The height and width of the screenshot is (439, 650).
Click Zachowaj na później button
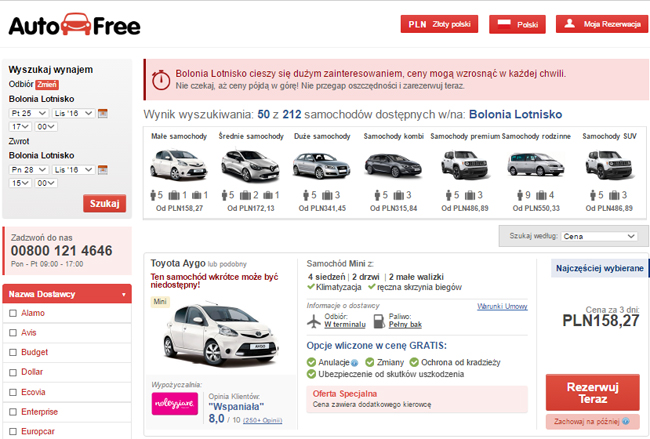(x=592, y=421)
